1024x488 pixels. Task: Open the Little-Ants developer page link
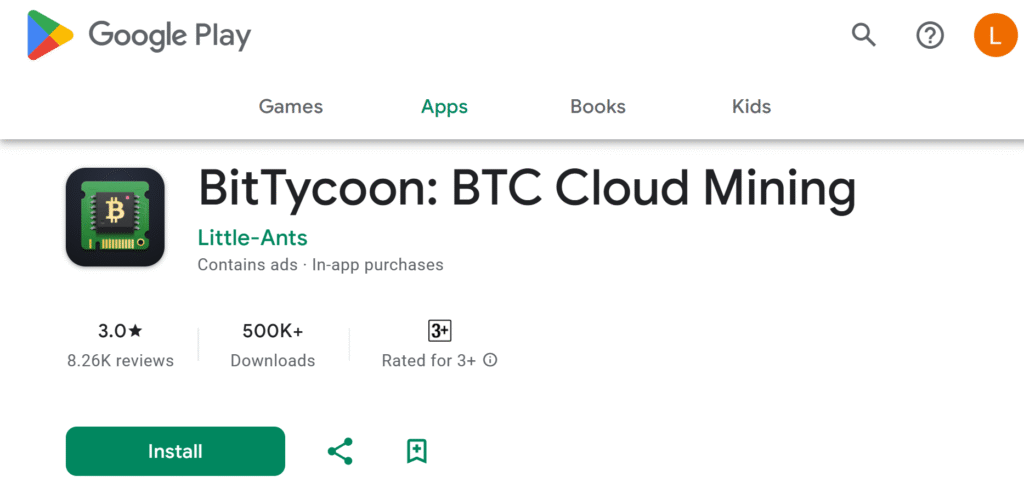(x=252, y=238)
